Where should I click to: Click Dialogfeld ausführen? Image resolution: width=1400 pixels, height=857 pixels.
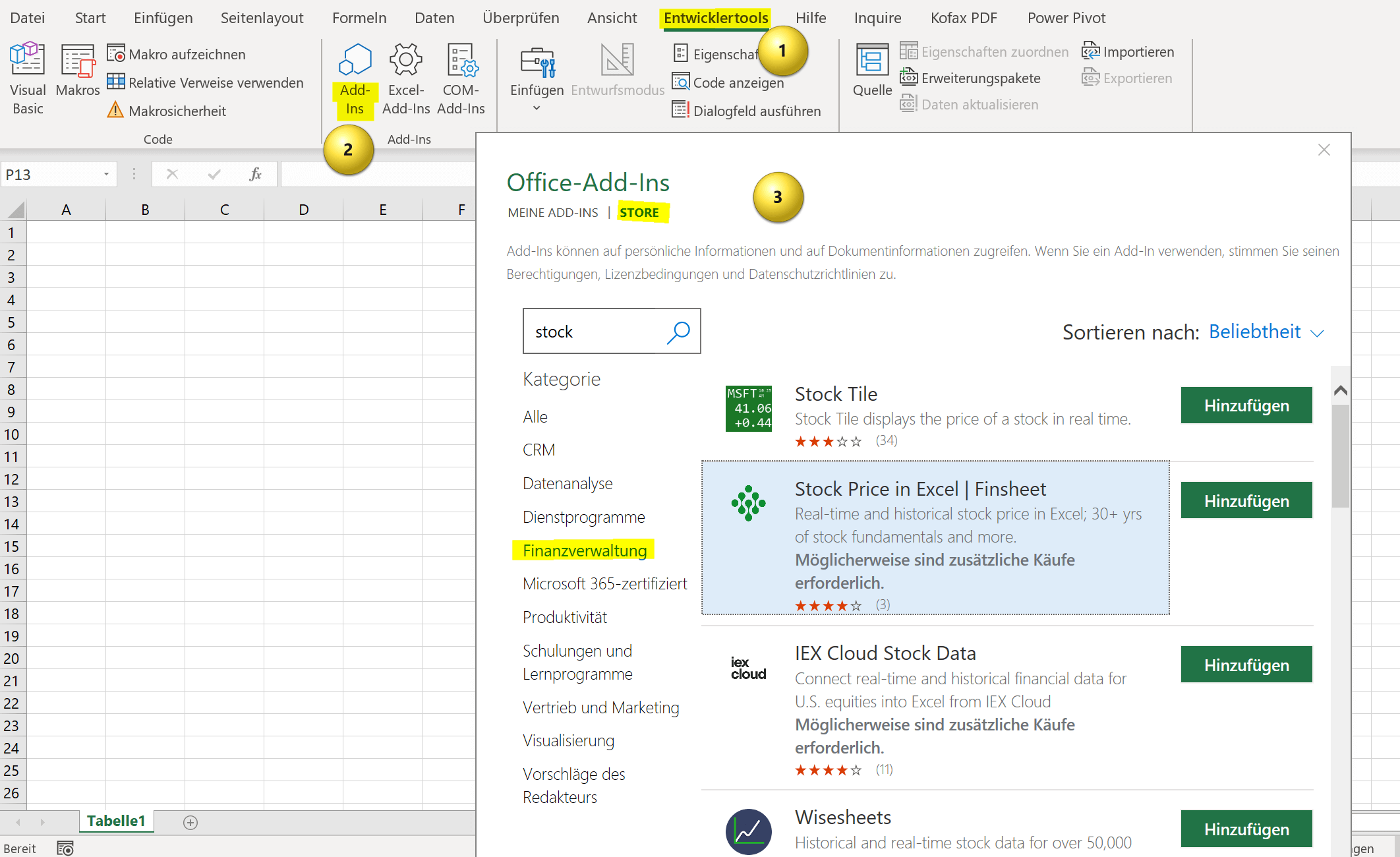(x=746, y=111)
